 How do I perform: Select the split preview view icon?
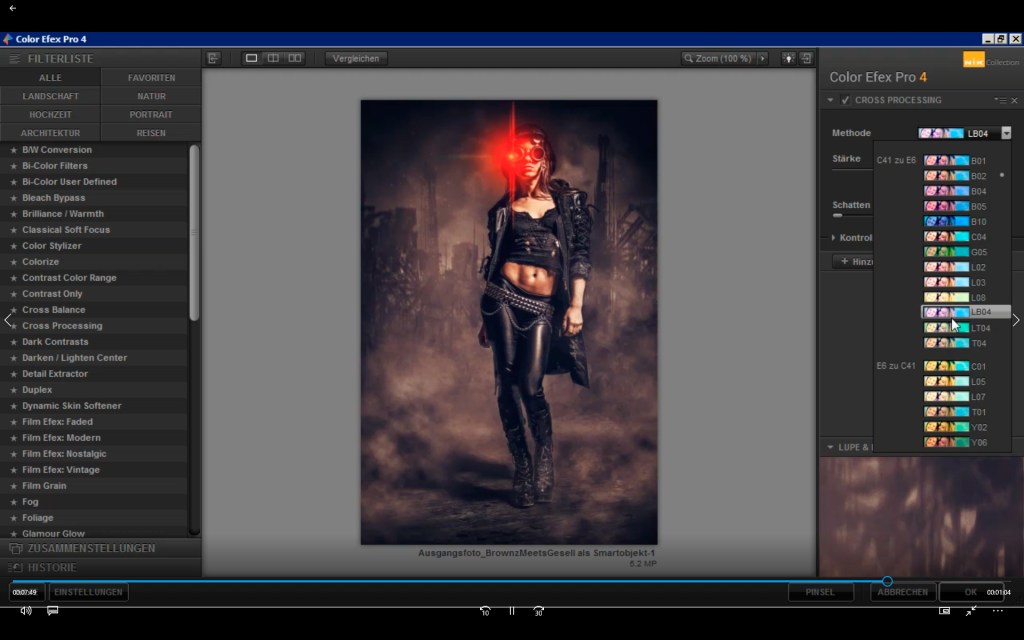click(x=273, y=58)
